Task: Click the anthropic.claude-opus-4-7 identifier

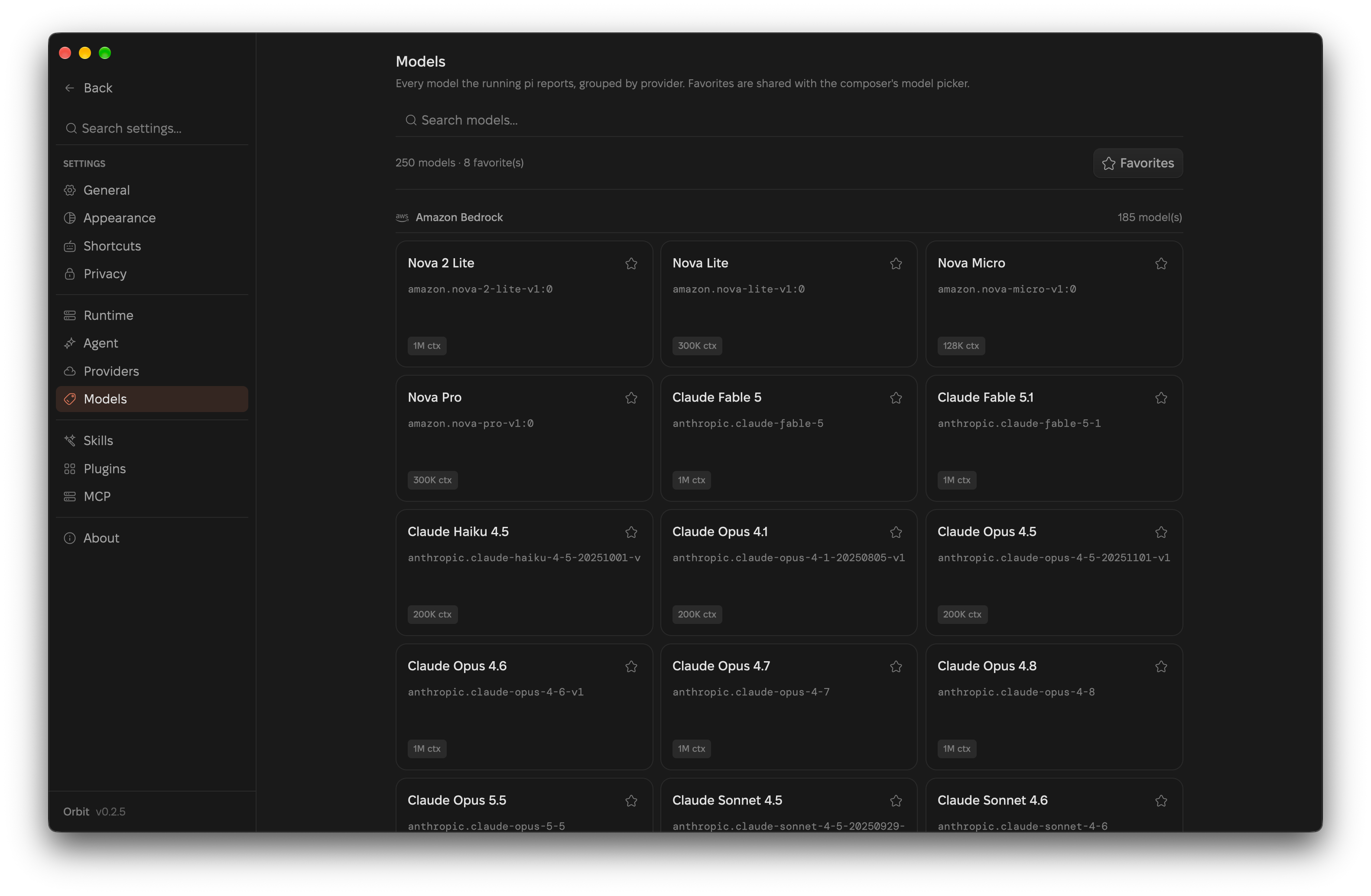Action: coord(750,691)
